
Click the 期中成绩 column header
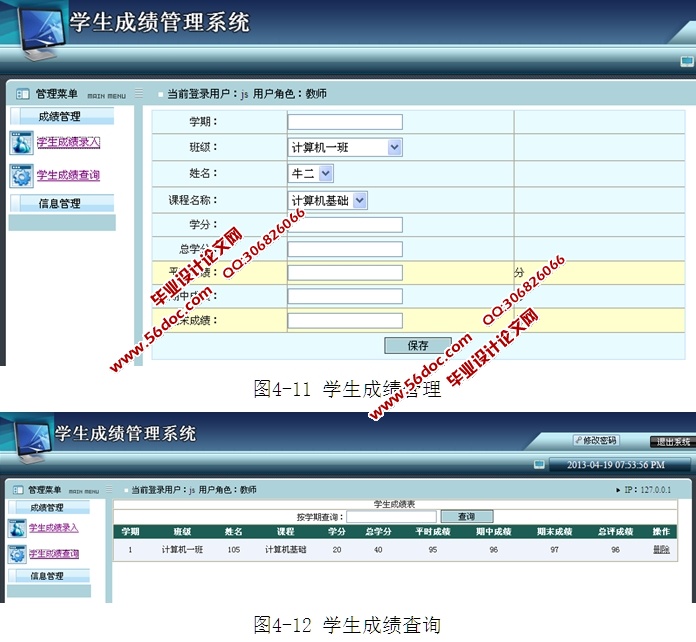point(494,531)
